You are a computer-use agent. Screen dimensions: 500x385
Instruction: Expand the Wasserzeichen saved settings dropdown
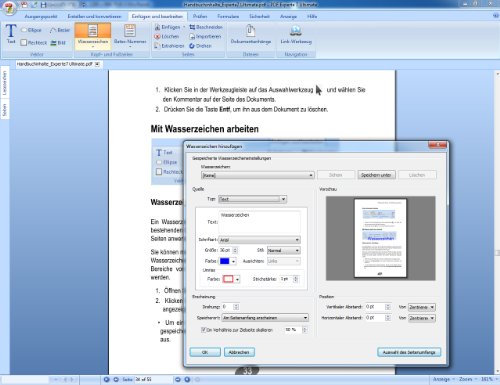[x=311, y=175]
